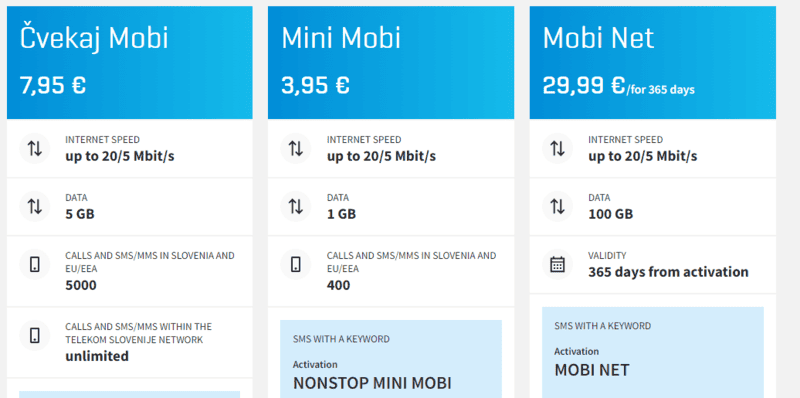The image size is (800, 398).
Task: Click the Čvekaj Mobi data arrows icon
Action: point(35,207)
